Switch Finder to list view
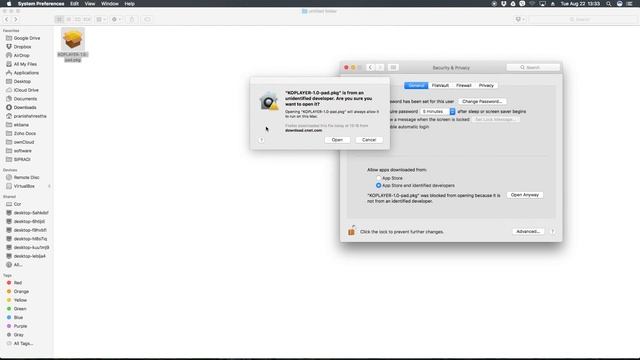640x360 pixels. tap(69, 19)
